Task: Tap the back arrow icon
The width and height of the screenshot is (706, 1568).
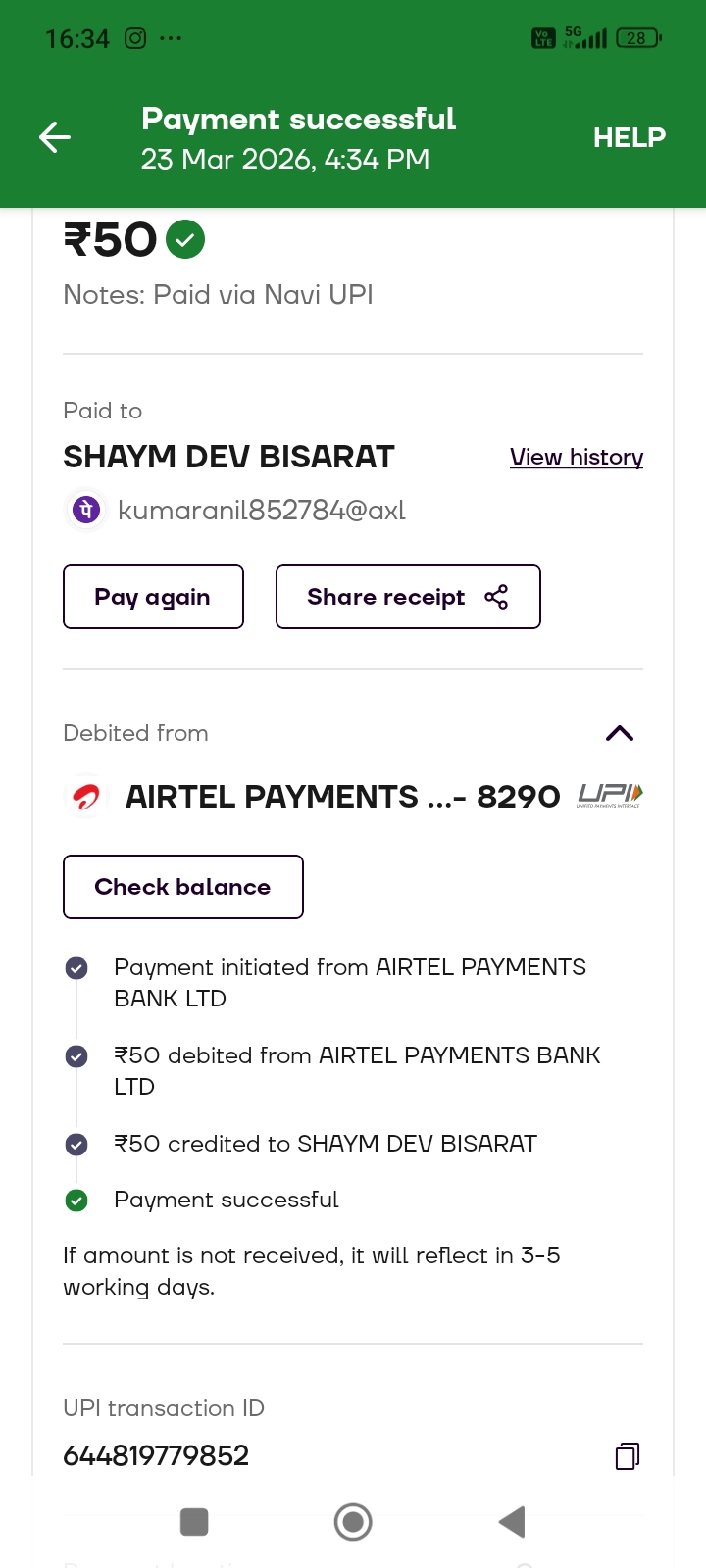Action: [x=55, y=137]
